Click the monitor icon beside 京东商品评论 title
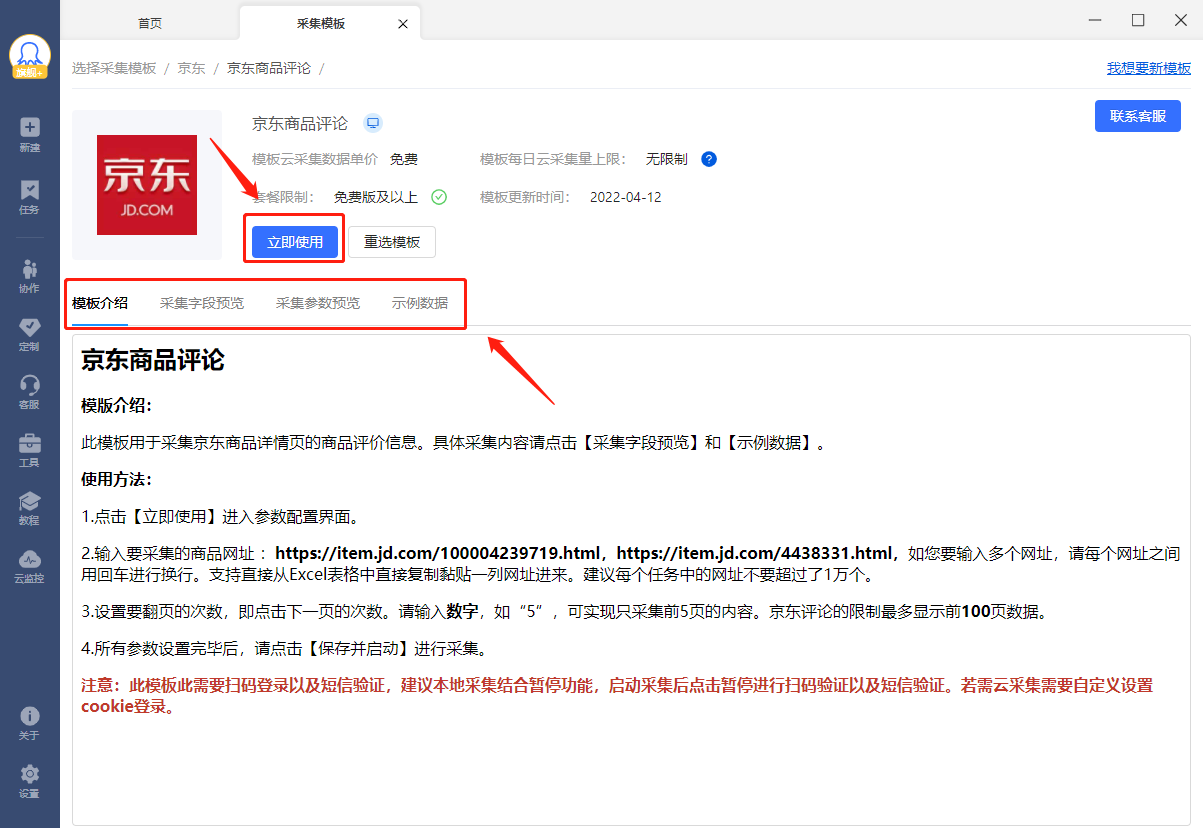Screen dimensions: 1203x828 [x=373, y=123]
